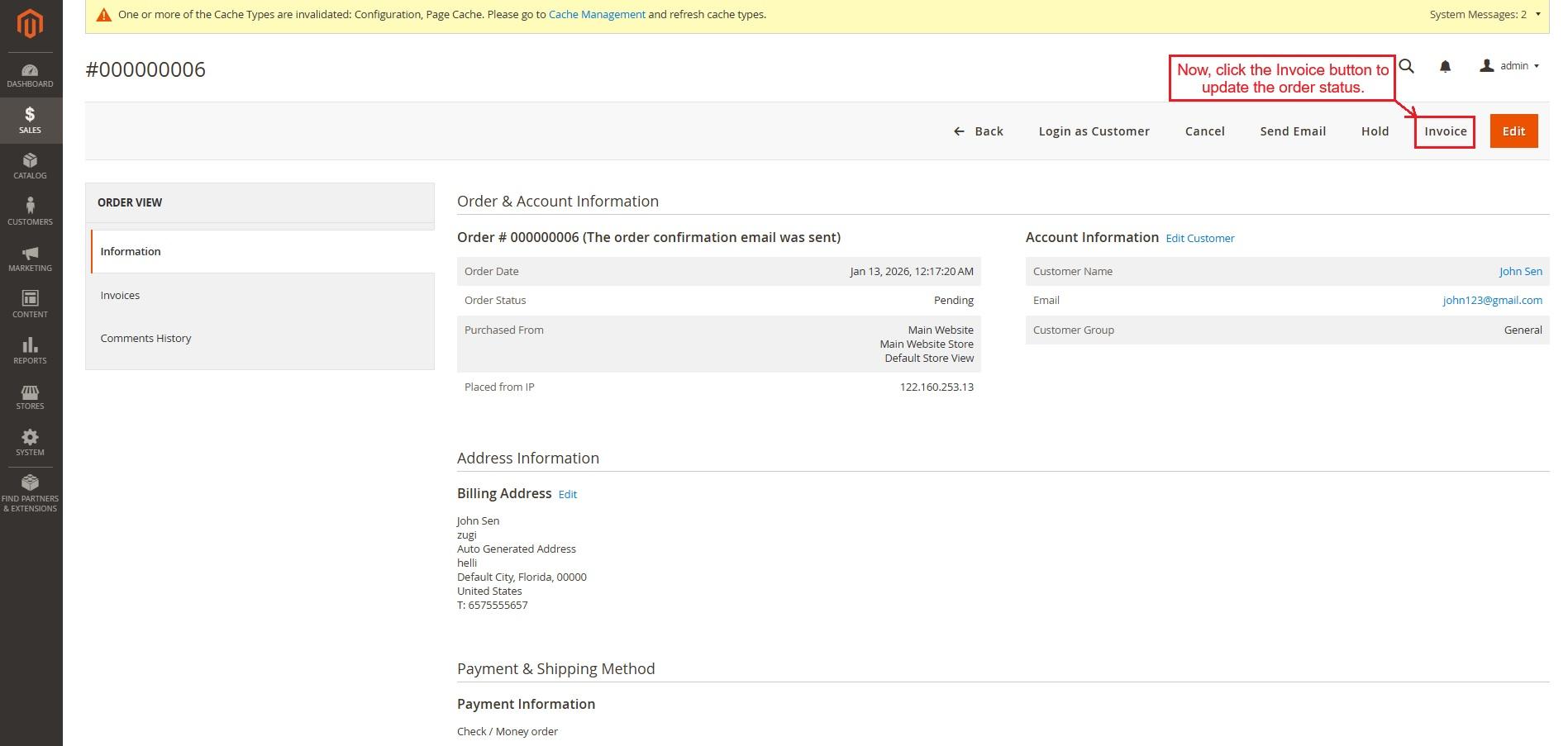
Task: Switch to the Invoices tab
Action: pos(120,295)
